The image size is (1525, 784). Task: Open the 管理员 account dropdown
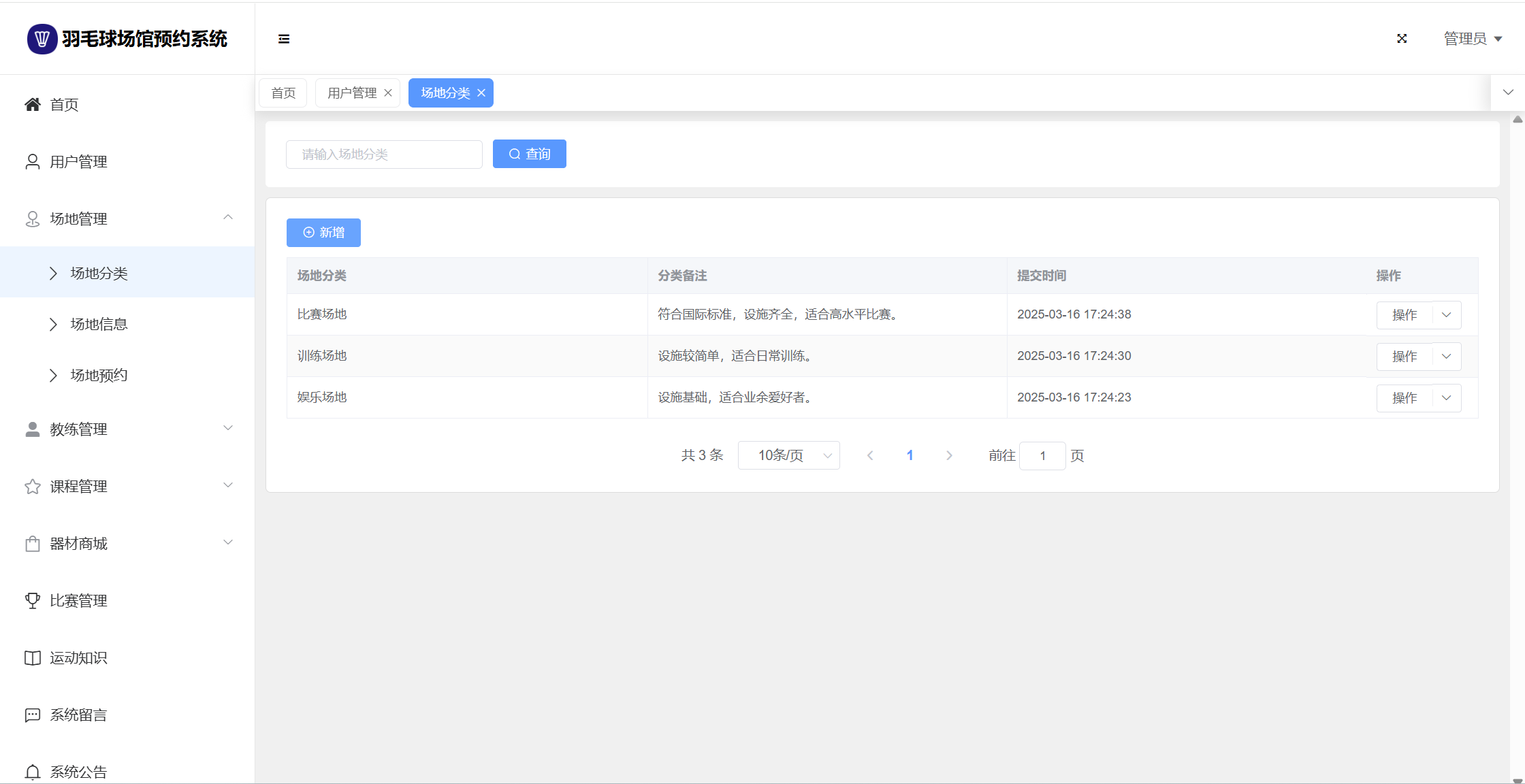pos(1473,39)
